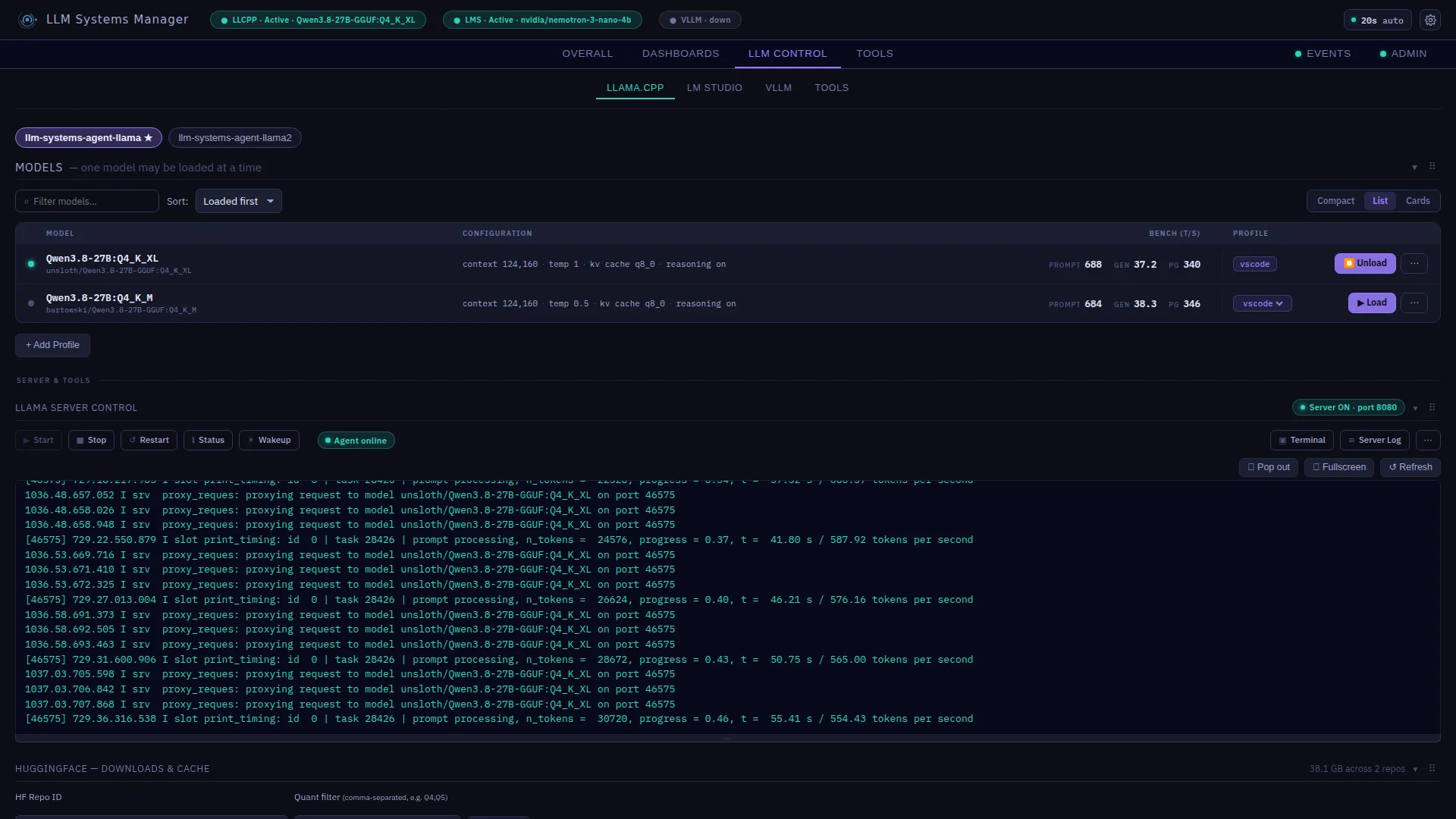Collapse the MODELS section
The width and height of the screenshot is (1456, 819).
coord(1414,167)
